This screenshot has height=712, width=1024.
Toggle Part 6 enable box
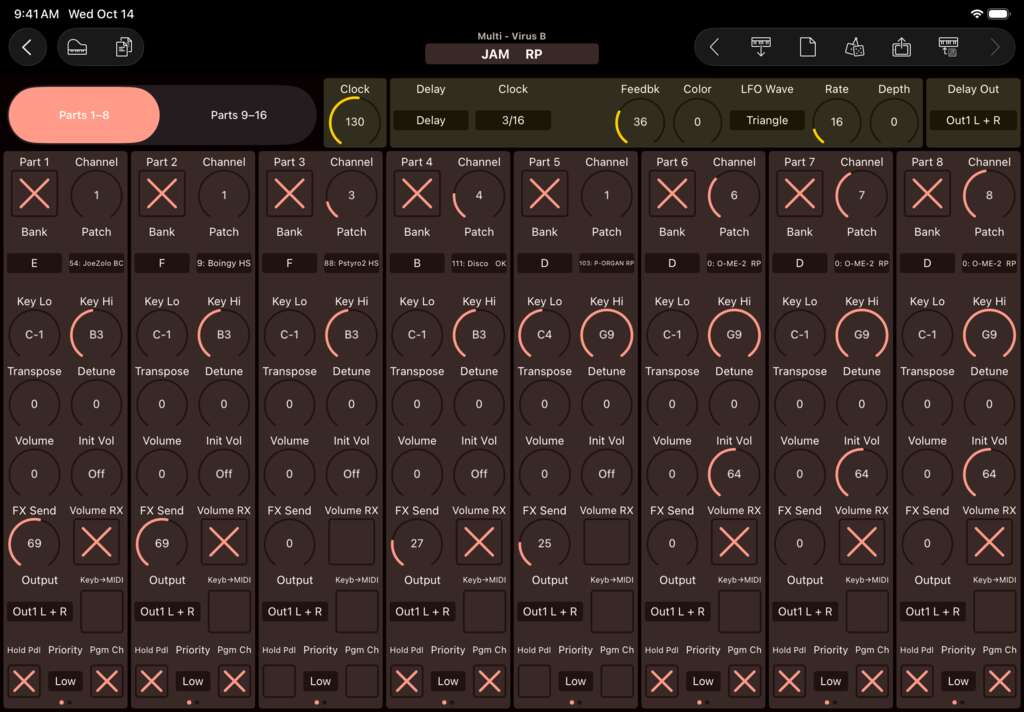[672, 194]
